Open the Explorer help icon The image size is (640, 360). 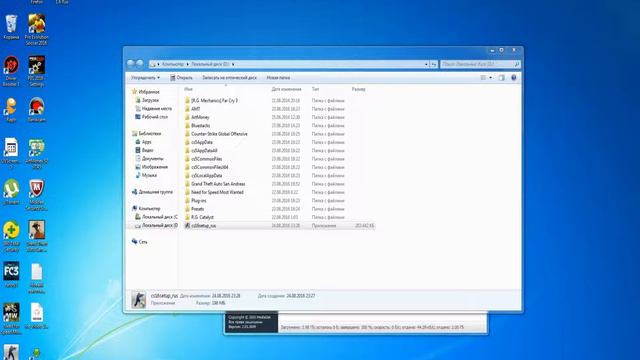coord(513,78)
